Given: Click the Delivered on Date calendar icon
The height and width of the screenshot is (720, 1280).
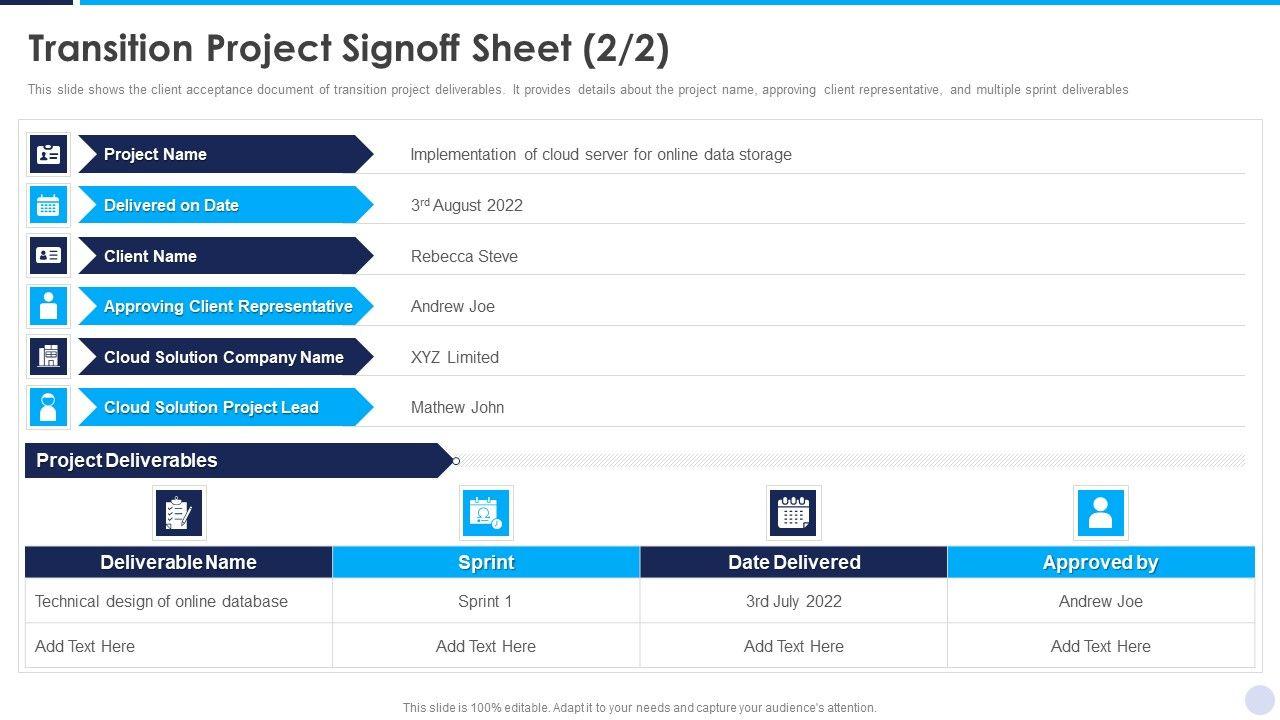Looking at the screenshot, I should 48,205.
